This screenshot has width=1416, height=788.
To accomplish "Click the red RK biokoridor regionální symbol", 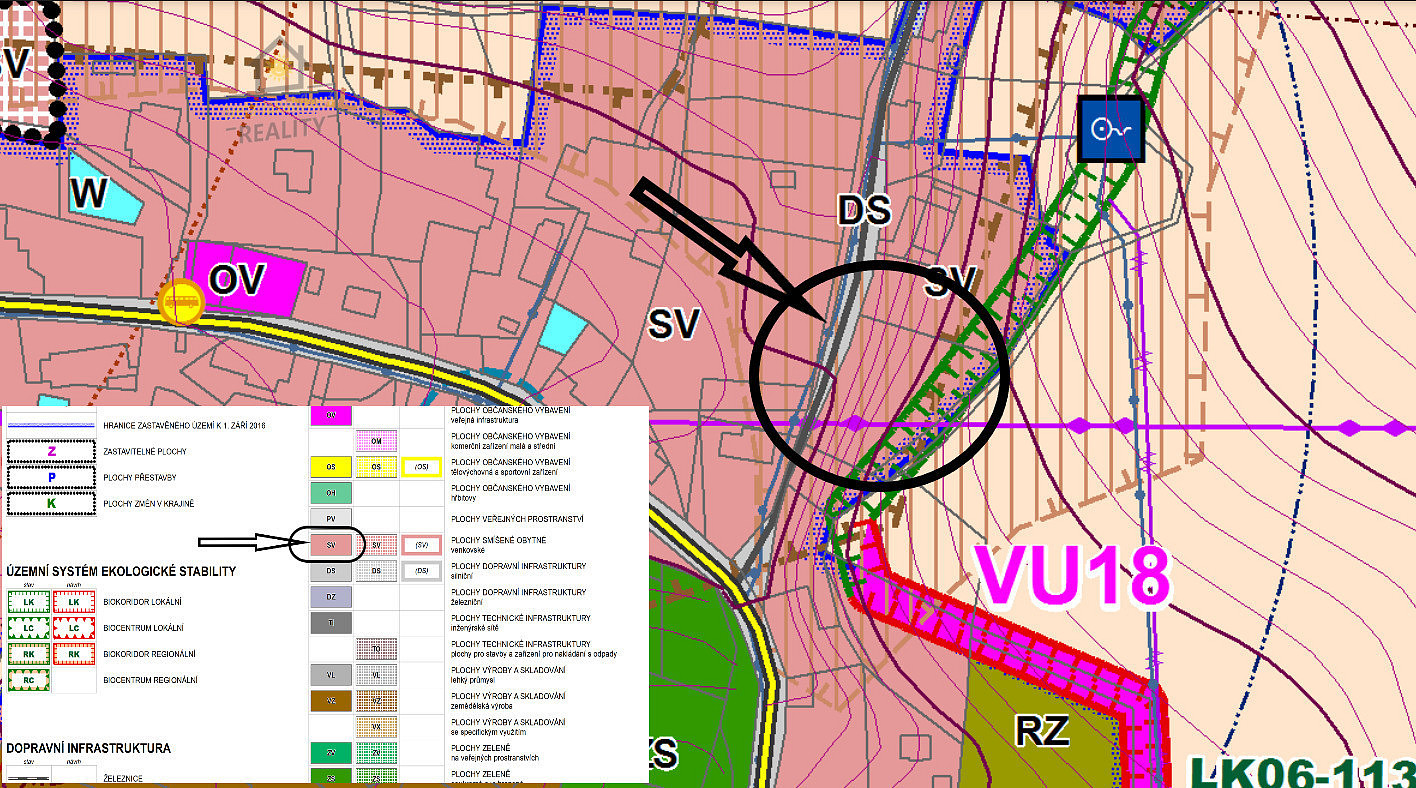I will point(73,654).
